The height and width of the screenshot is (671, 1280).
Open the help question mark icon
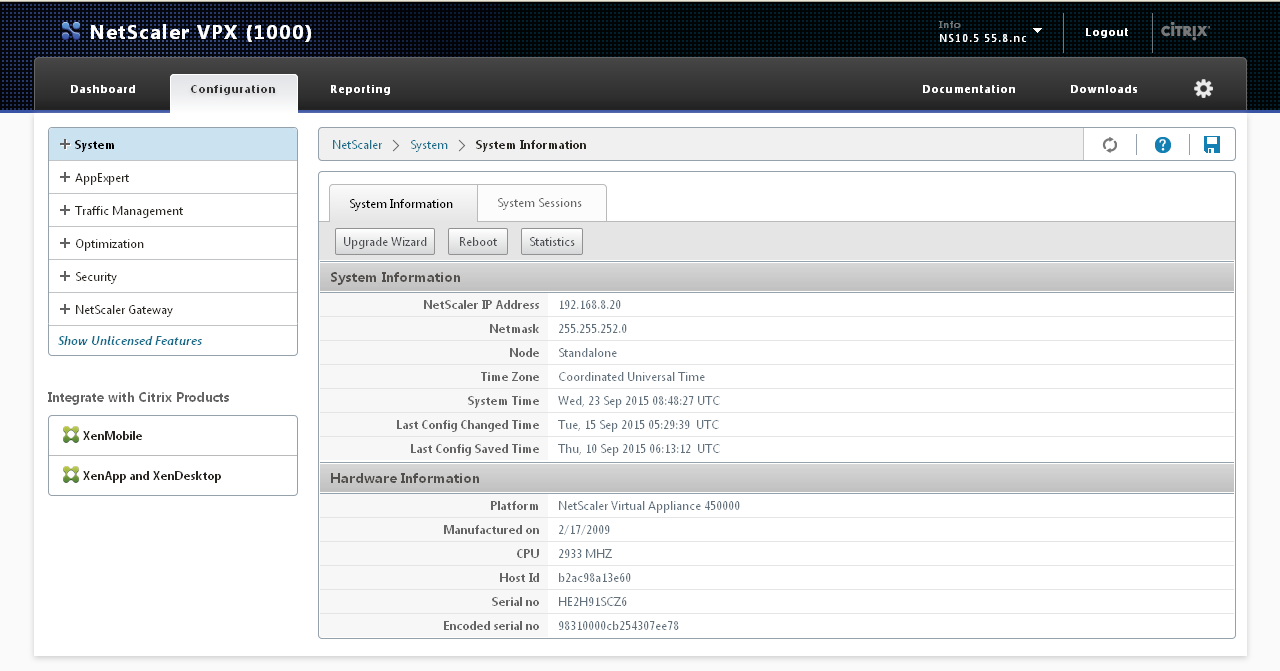(1163, 145)
